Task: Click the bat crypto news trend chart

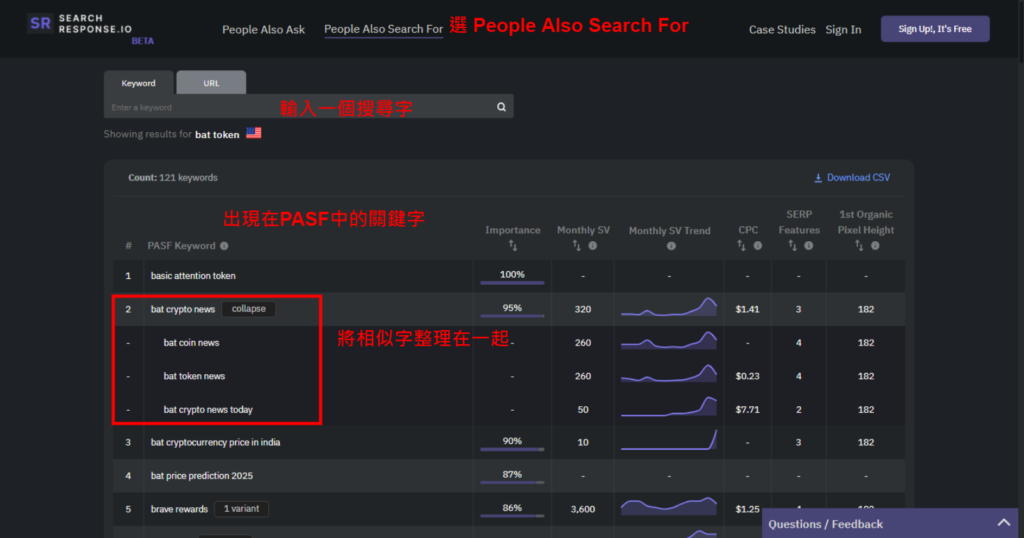Action: (x=669, y=307)
